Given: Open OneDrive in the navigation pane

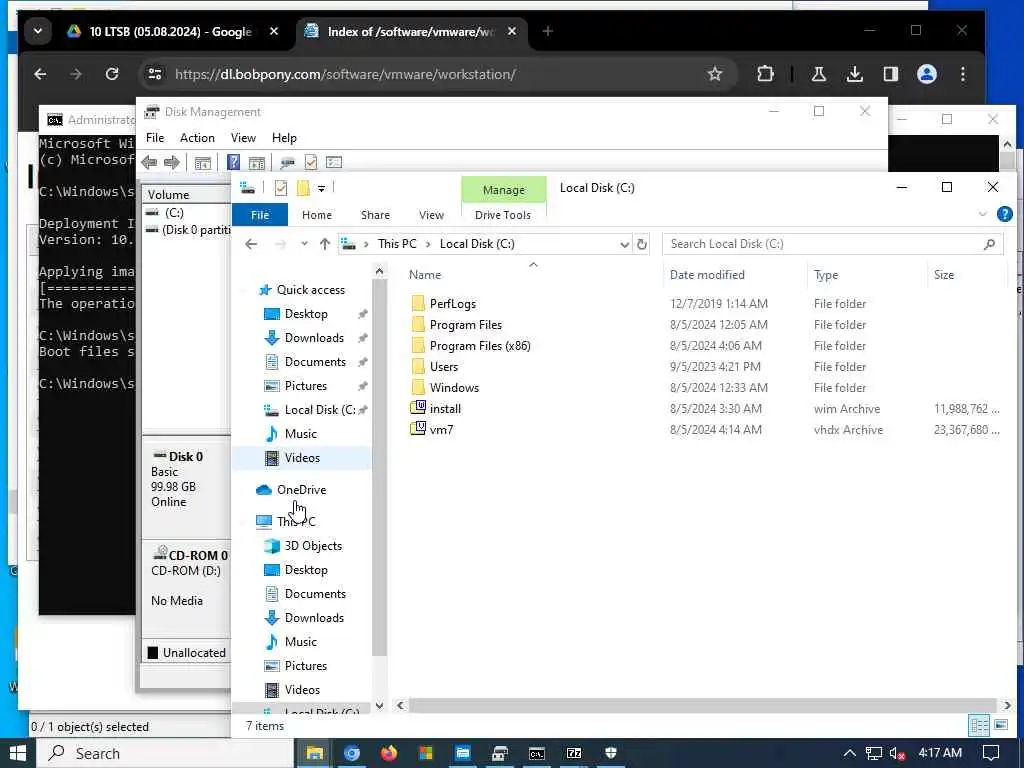Looking at the screenshot, I should 301,490.
